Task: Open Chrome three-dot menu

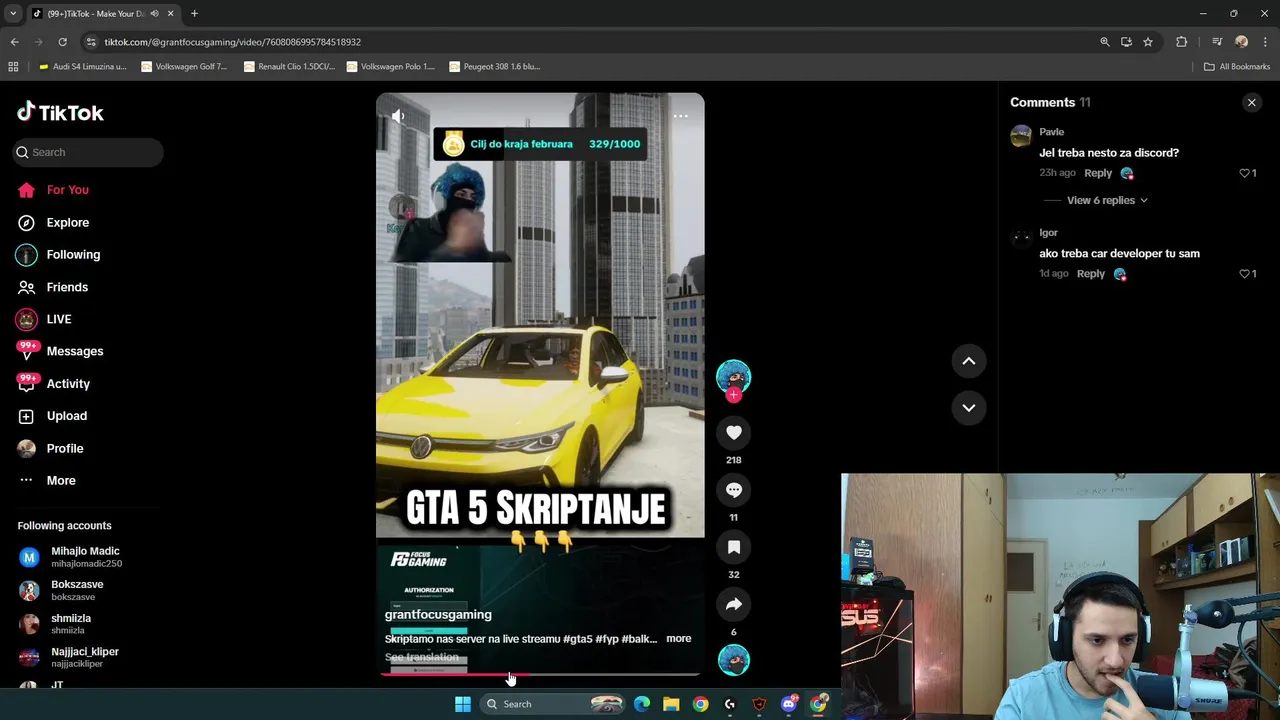Action: 1264,42
